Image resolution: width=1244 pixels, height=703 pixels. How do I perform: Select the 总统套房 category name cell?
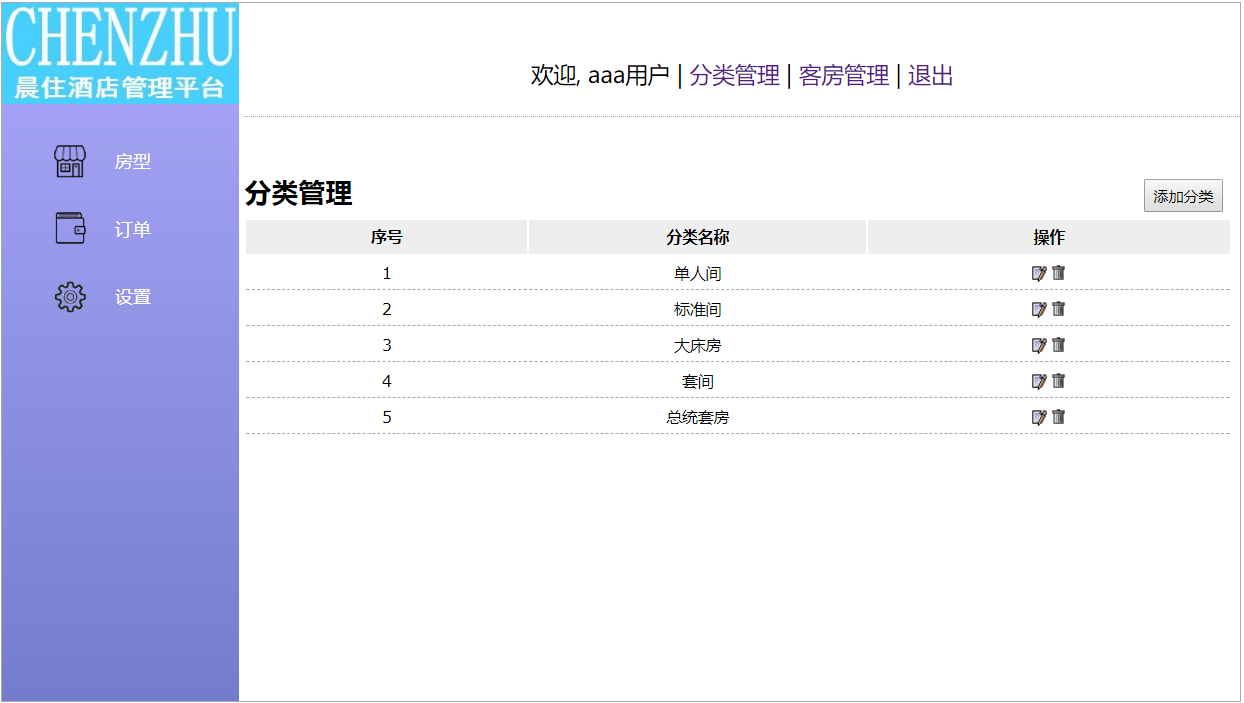[698, 417]
